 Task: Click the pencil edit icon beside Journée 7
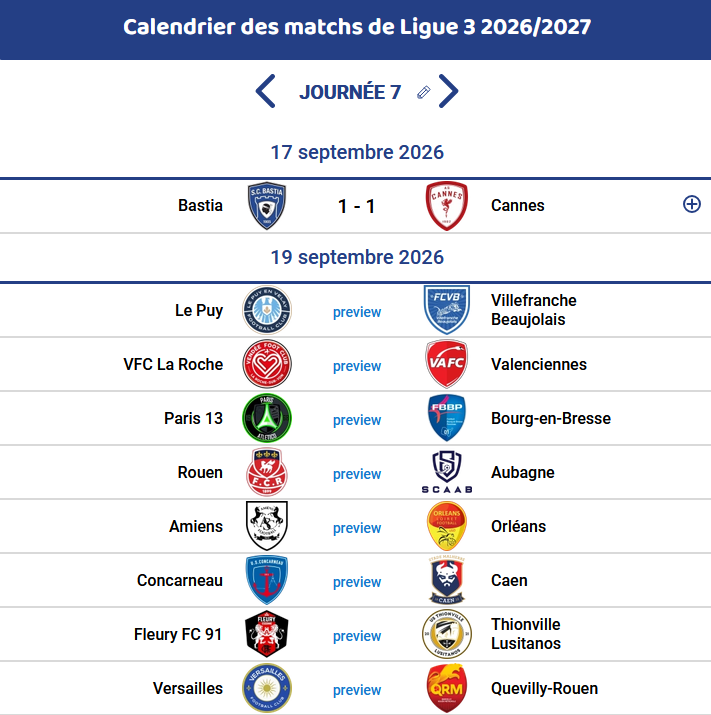point(424,92)
